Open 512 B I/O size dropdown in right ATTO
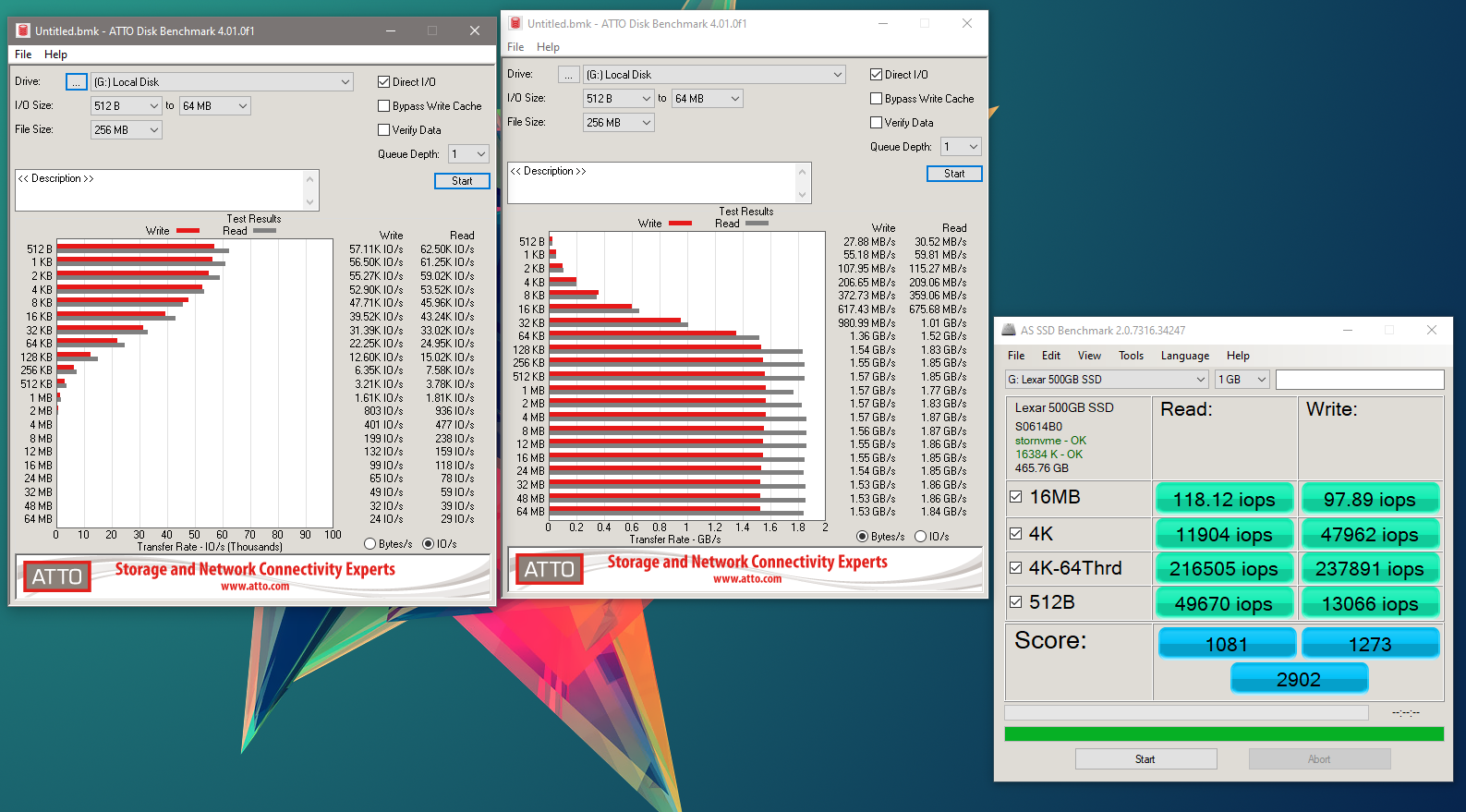This screenshot has width=1466, height=812. (619, 99)
